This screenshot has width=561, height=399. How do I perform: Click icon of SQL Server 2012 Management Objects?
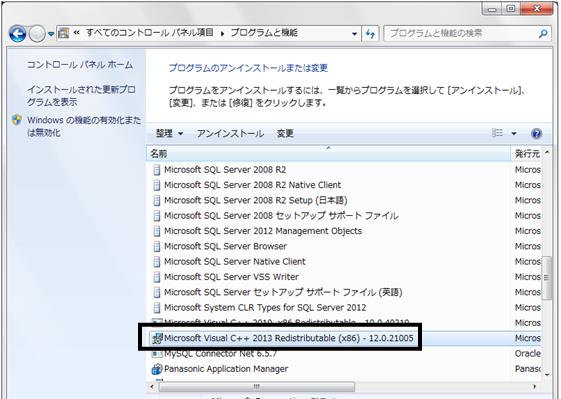point(157,231)
